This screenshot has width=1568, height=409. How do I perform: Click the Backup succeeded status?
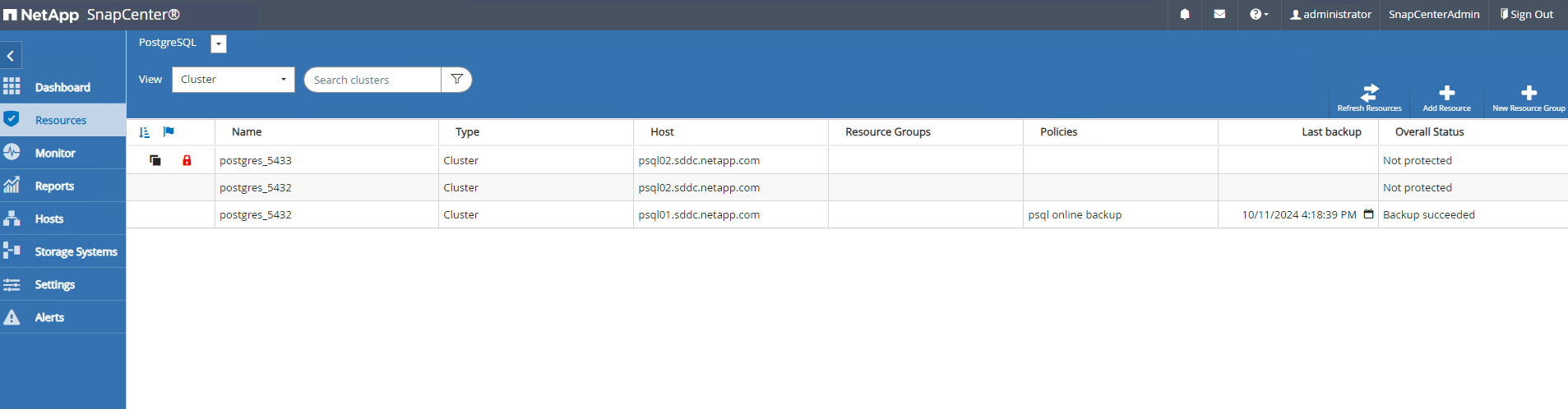(1429, 214)
